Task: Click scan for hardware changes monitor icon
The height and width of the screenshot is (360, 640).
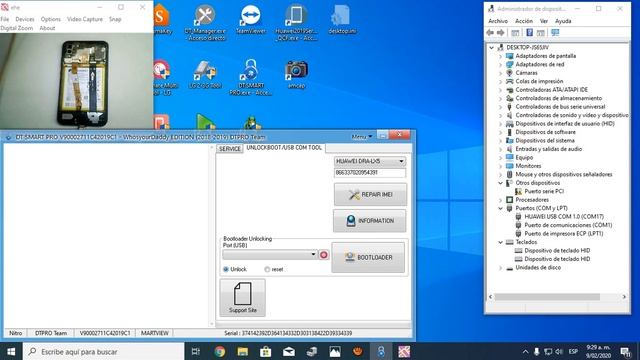Action: tap(555, 33)
